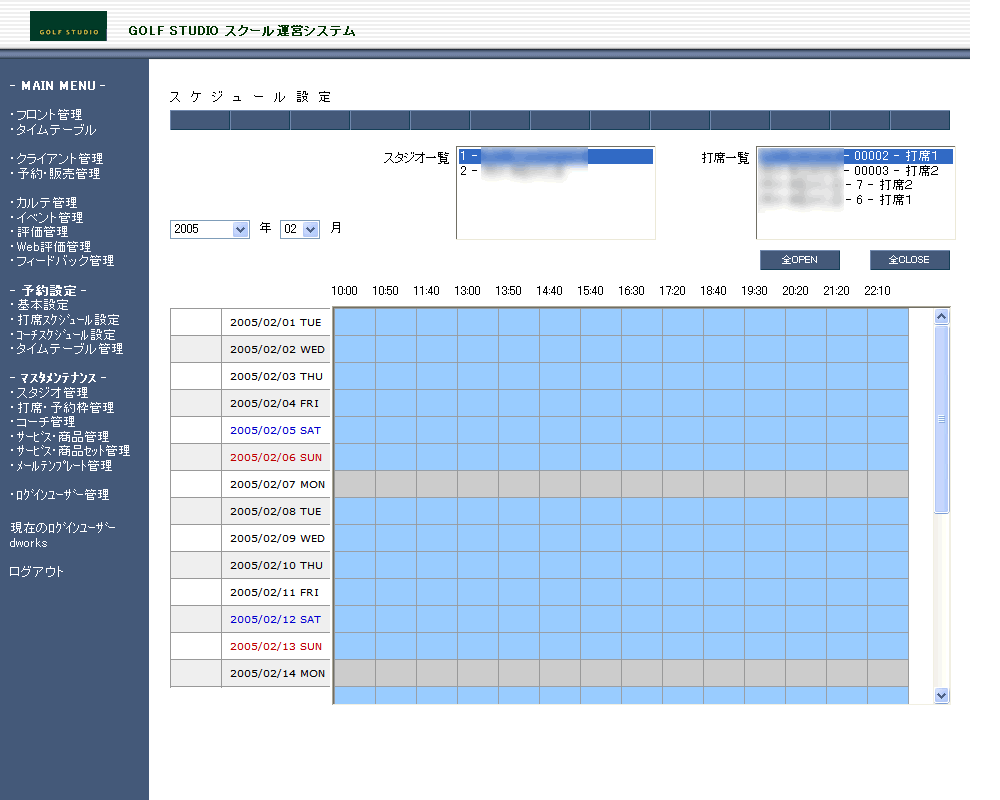Open タイムテーブル menu link
This screenshot has width=1000, height=800.
(56, 130)
